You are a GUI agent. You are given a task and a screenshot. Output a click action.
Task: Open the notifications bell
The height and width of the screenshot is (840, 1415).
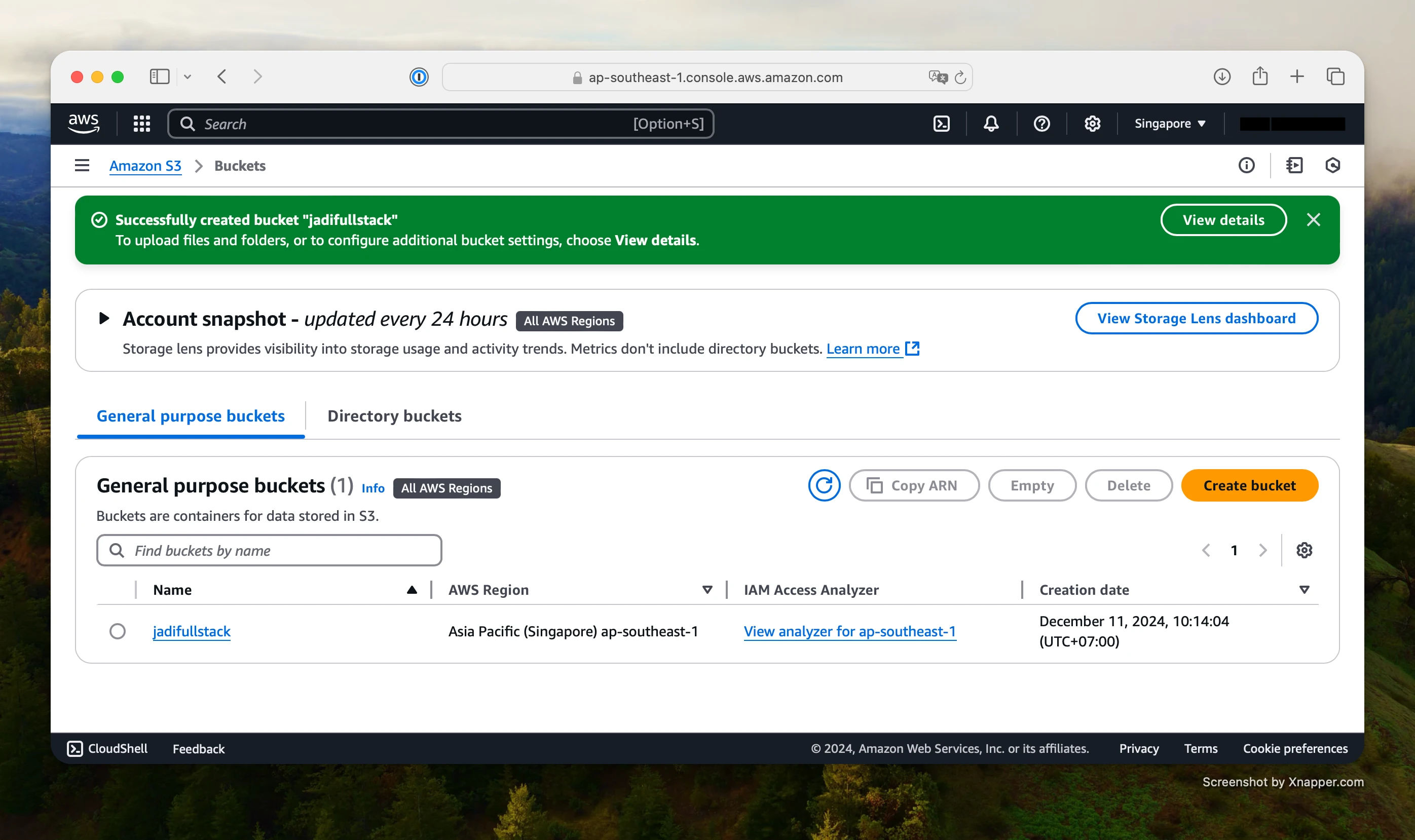tap(991, 124)
